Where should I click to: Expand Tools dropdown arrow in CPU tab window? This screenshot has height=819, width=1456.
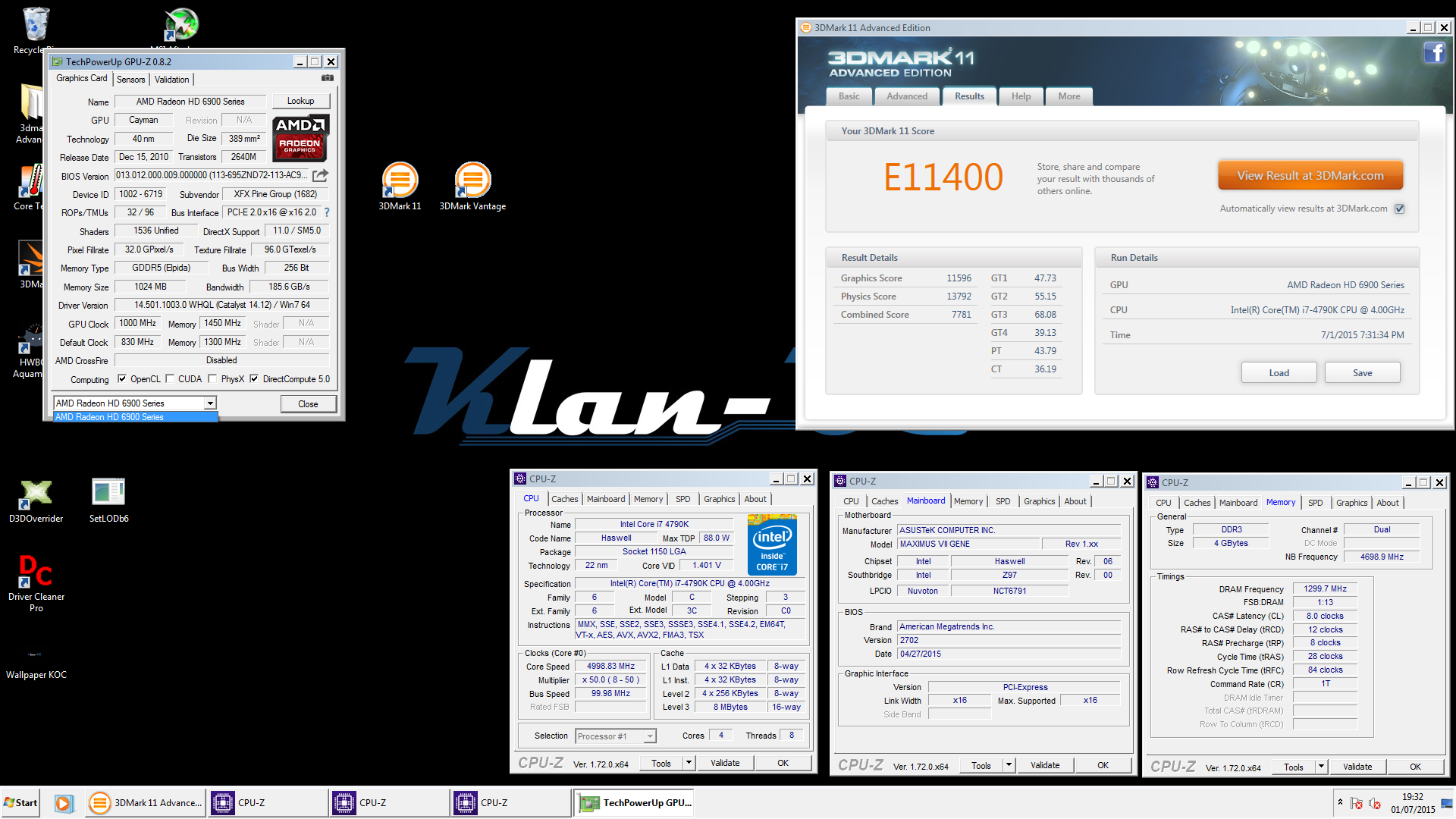pyautogui.click(x=689, y=763)
